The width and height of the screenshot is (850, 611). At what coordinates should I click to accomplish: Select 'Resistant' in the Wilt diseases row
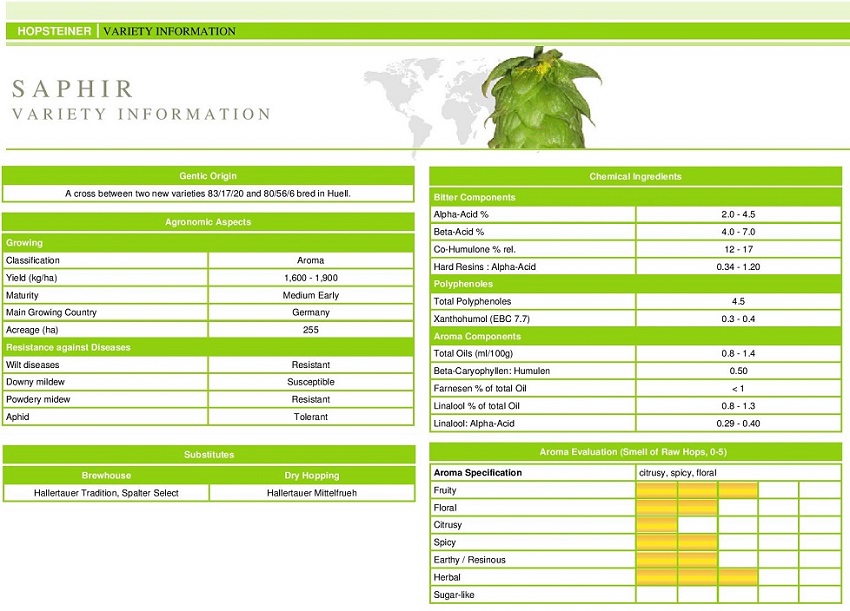[311, 364]
